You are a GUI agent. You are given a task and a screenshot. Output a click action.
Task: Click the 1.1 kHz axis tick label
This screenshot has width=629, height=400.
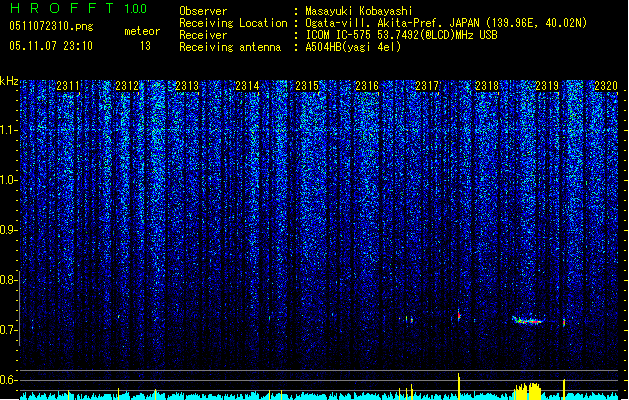point(7,130)
